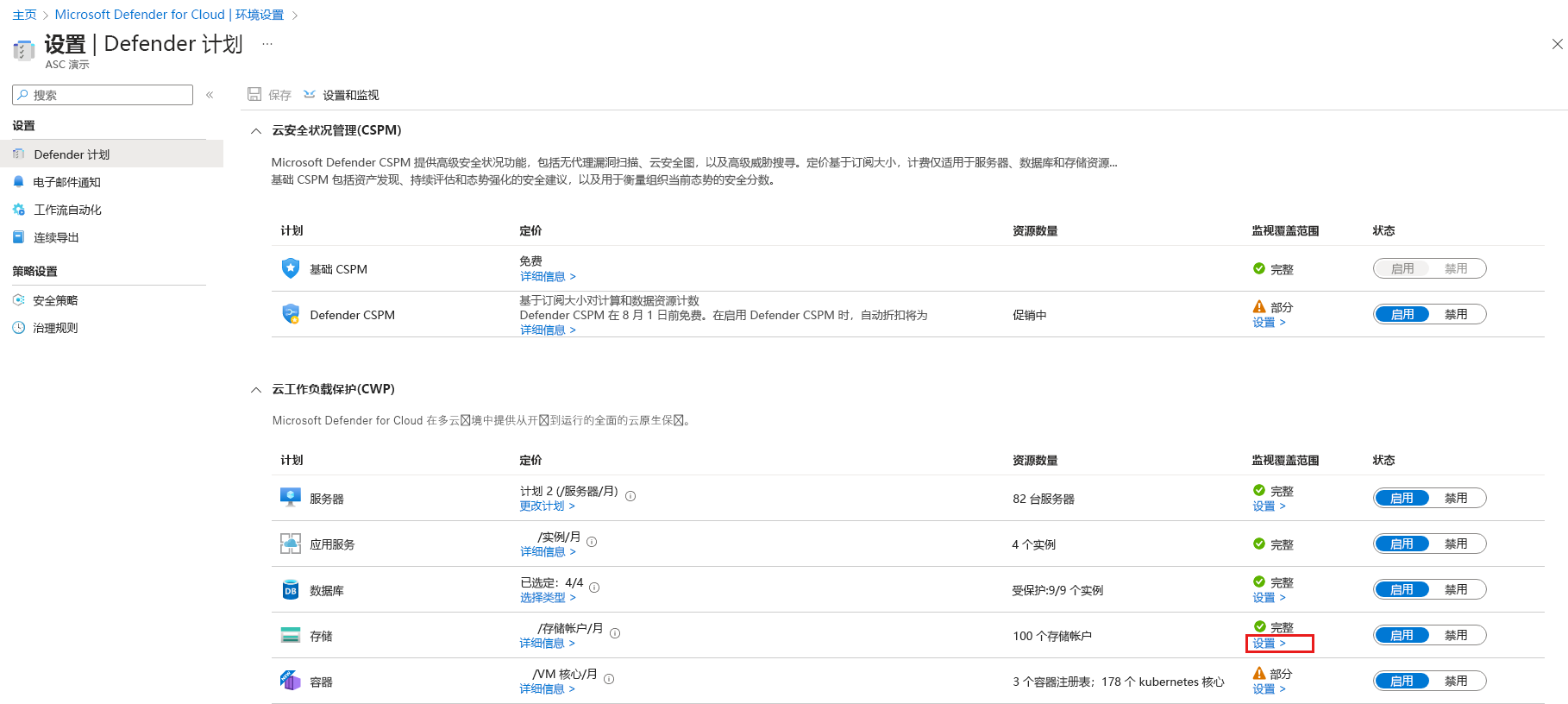
Task: Click 设置和监视 in the toolbar
Action: point(342,95)
